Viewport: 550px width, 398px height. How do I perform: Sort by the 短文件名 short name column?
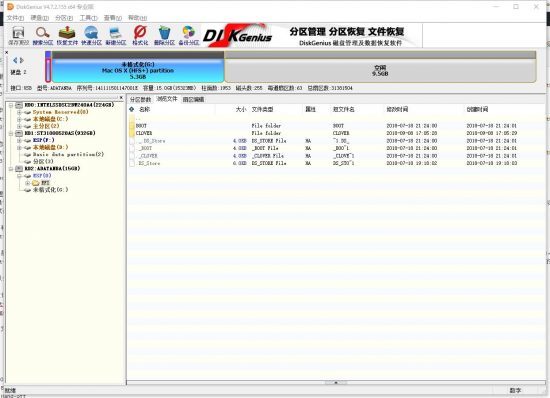pyautogui.click(x=343, y=109)
